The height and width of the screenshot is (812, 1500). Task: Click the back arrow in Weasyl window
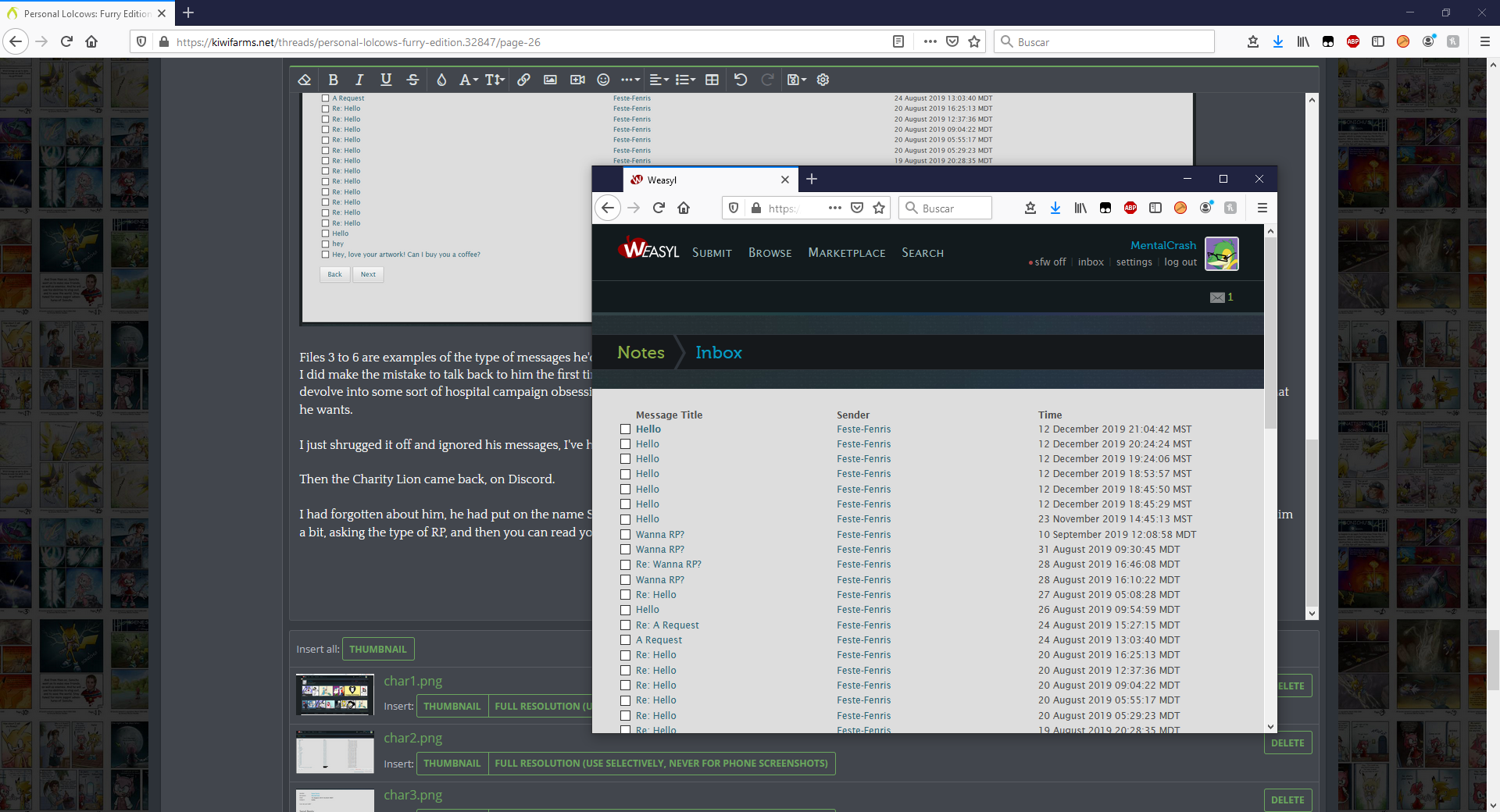click(608, 208)
